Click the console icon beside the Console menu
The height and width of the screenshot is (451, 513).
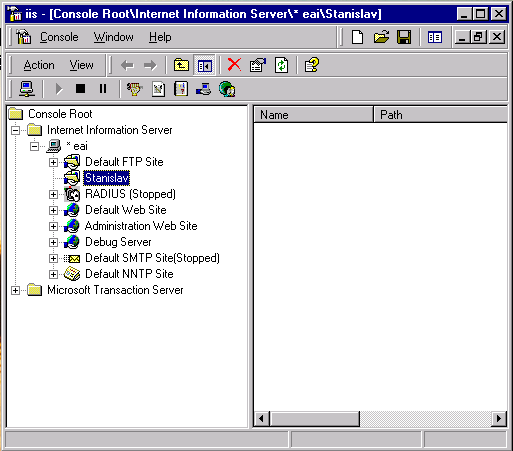click(x=24, y=37)
